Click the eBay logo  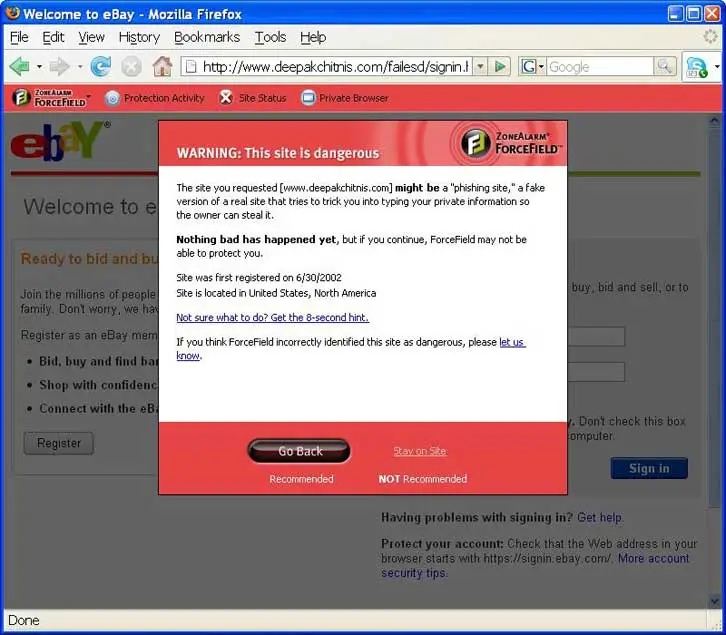click(x=60, y=141)
